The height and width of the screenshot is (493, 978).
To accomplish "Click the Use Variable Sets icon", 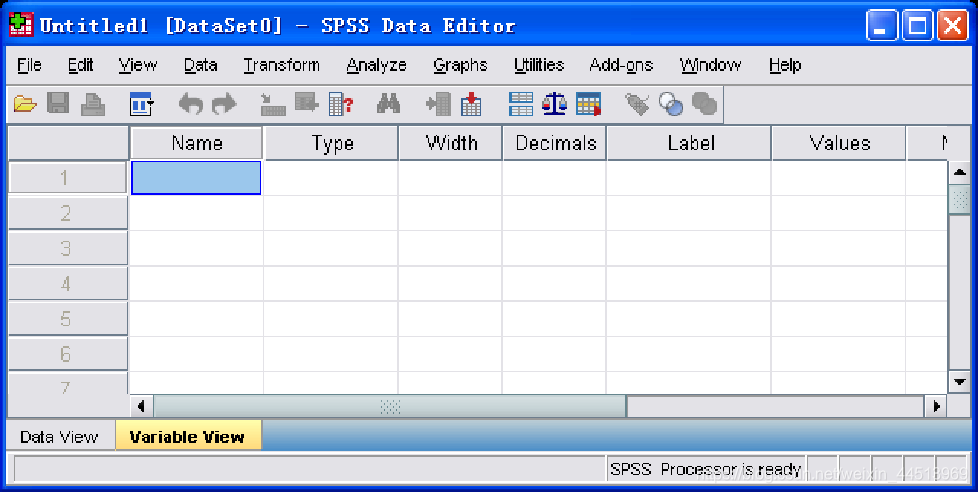I will click(671, 104).
